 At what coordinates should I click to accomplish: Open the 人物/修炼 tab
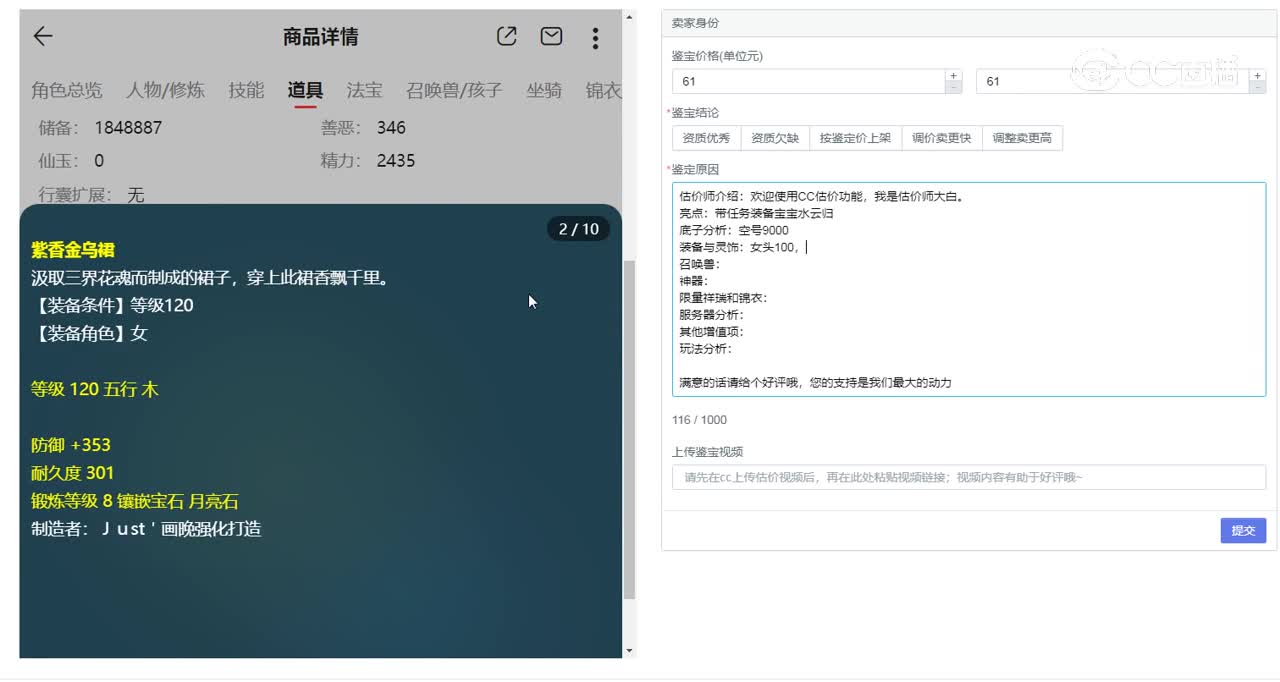164,90
